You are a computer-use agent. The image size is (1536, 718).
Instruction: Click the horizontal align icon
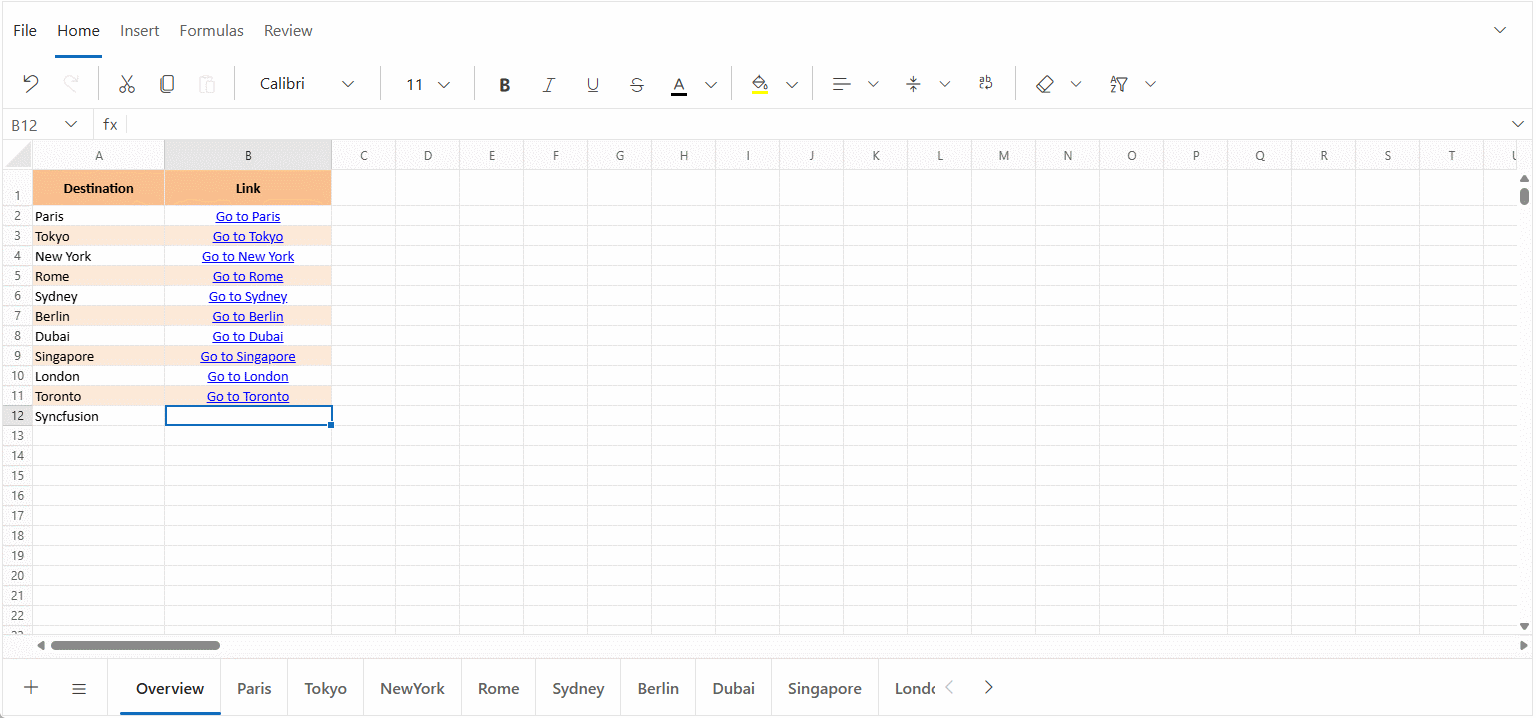pyautogui.click(x=842, y=84)
